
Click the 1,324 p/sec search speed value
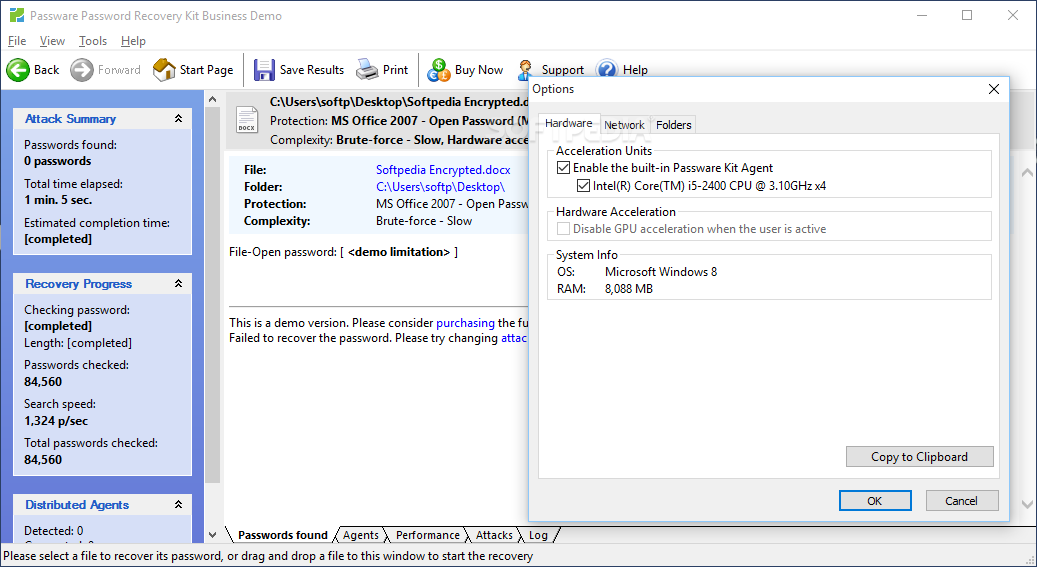point(56,421)
